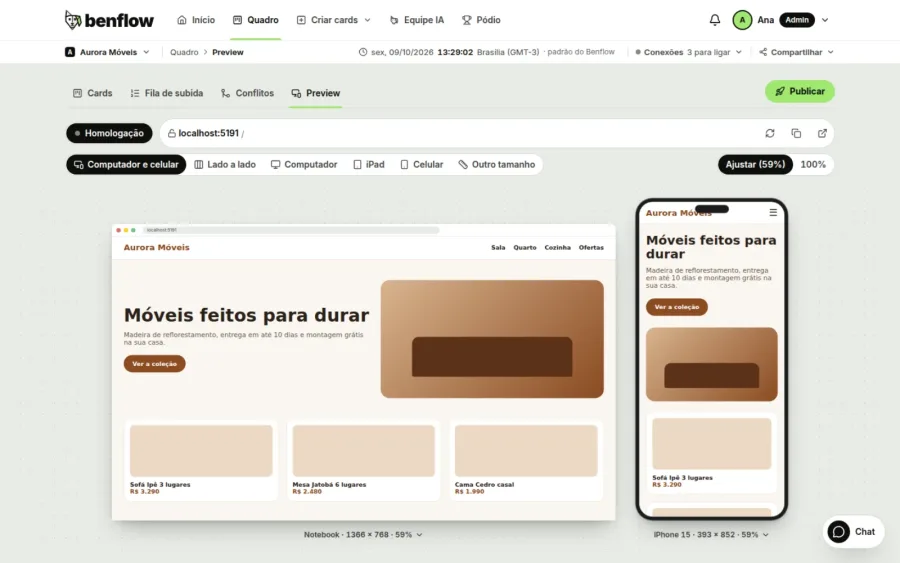Go to Início in top navigation
Viewport: 900px width, 563px height.
pyautogui.click(x=196, y=20)
